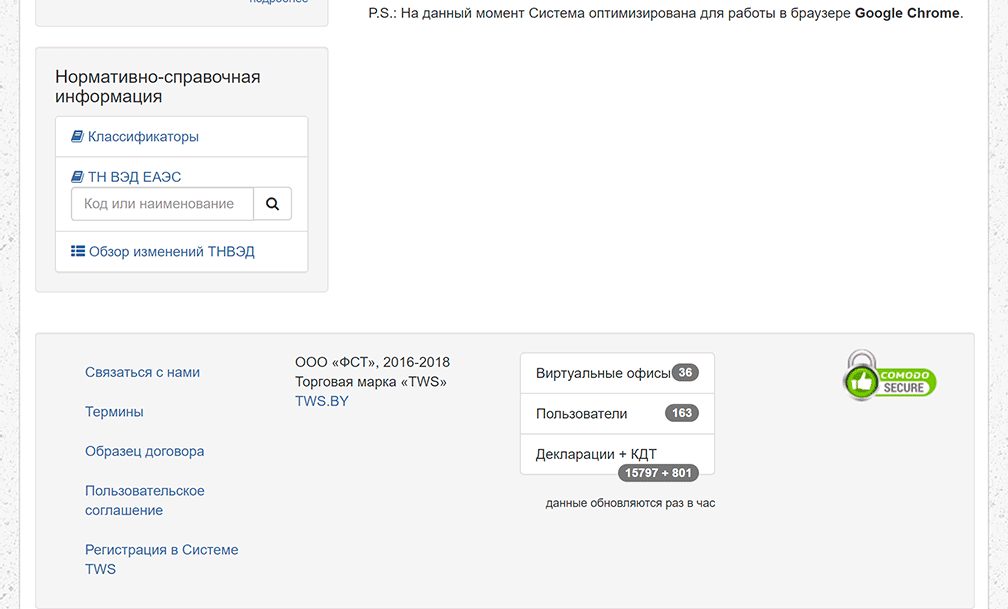Open the Термины footer link
Screen dimensions: 1008x609
114,412
